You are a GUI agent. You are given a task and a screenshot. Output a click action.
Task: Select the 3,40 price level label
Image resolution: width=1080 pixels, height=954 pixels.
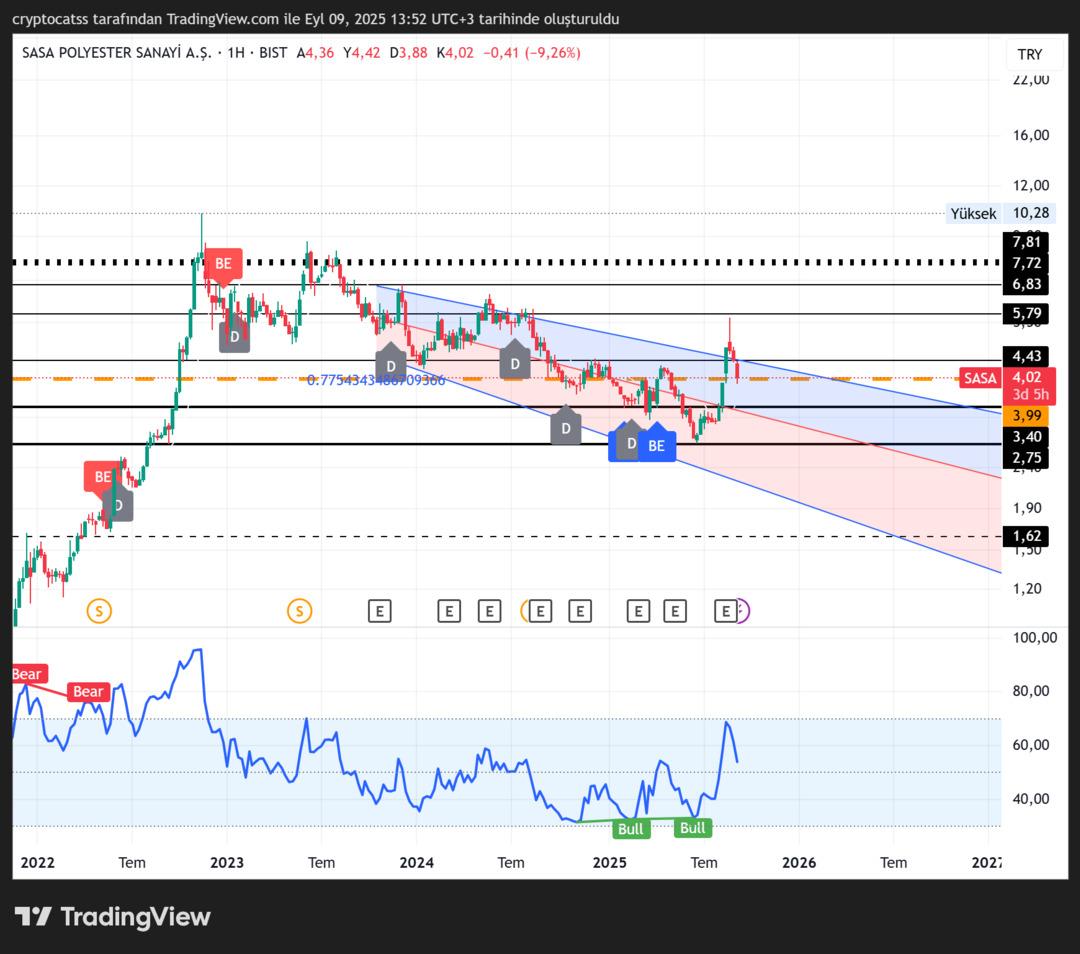1026,437
